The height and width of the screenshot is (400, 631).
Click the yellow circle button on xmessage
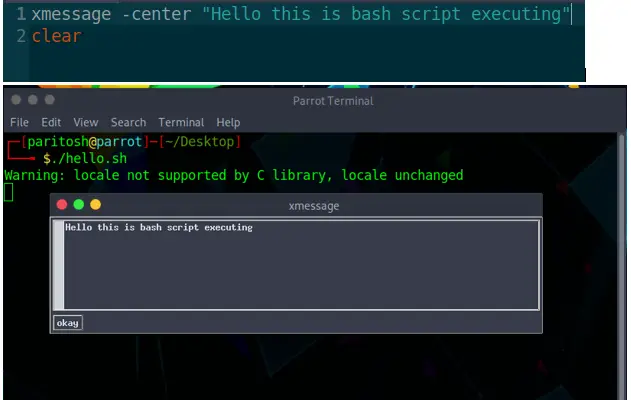click(96, 205)
